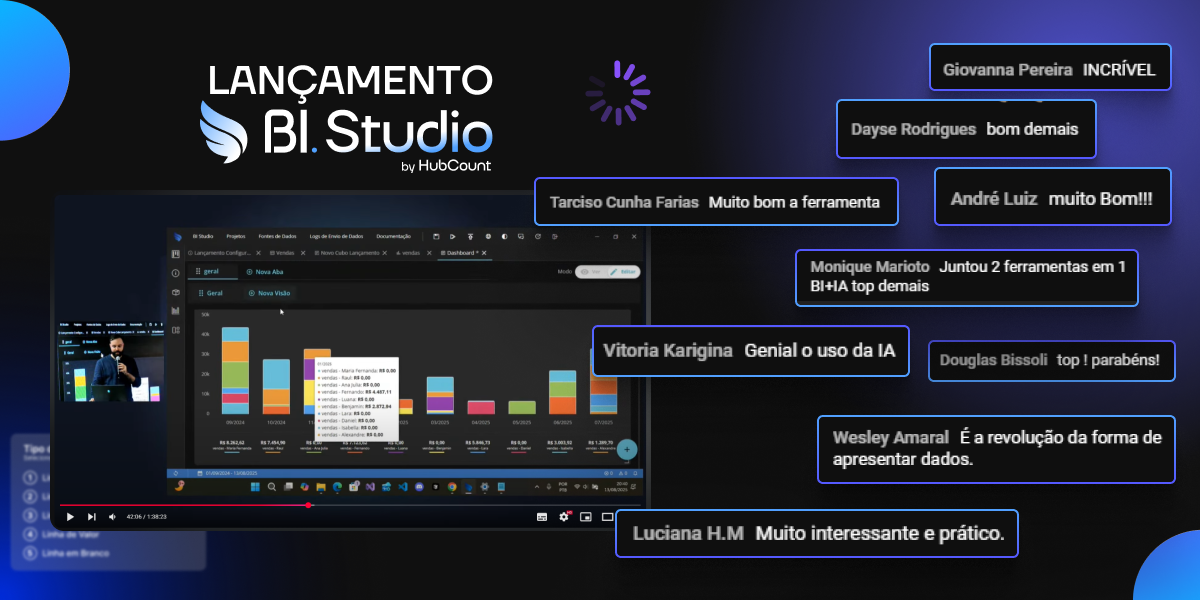Click Tarciso Cunha Farias comment
1200x600 pixels.
[x=716, y=202]
